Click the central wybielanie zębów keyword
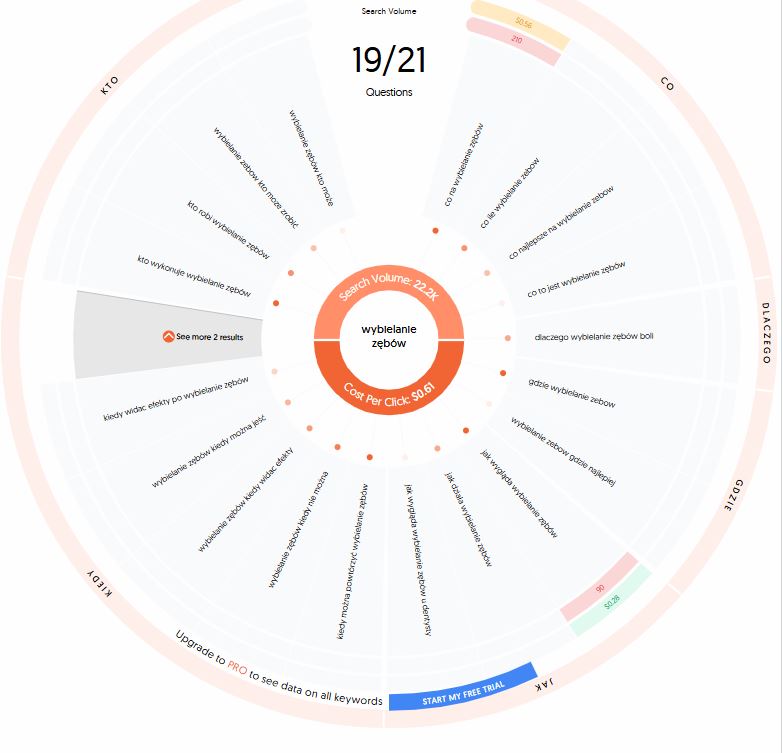This screenshot has width=783, height=753. (x=389, y=336)
